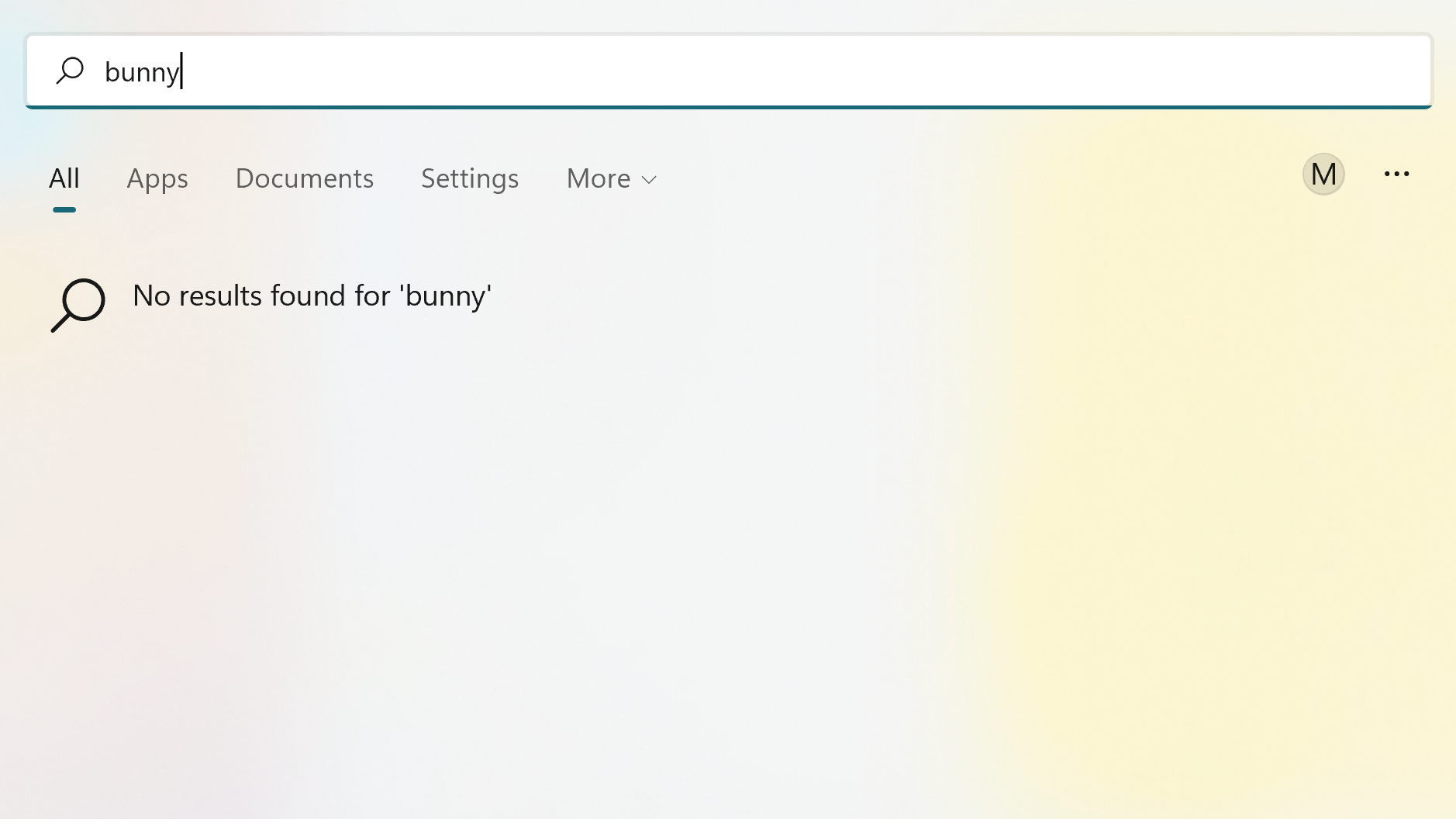Image resolution: width=1456 pixels, height=819 pixels.
Task: Switch to the Apps tab
Action: pyautogui.click(x=157, y=178)
